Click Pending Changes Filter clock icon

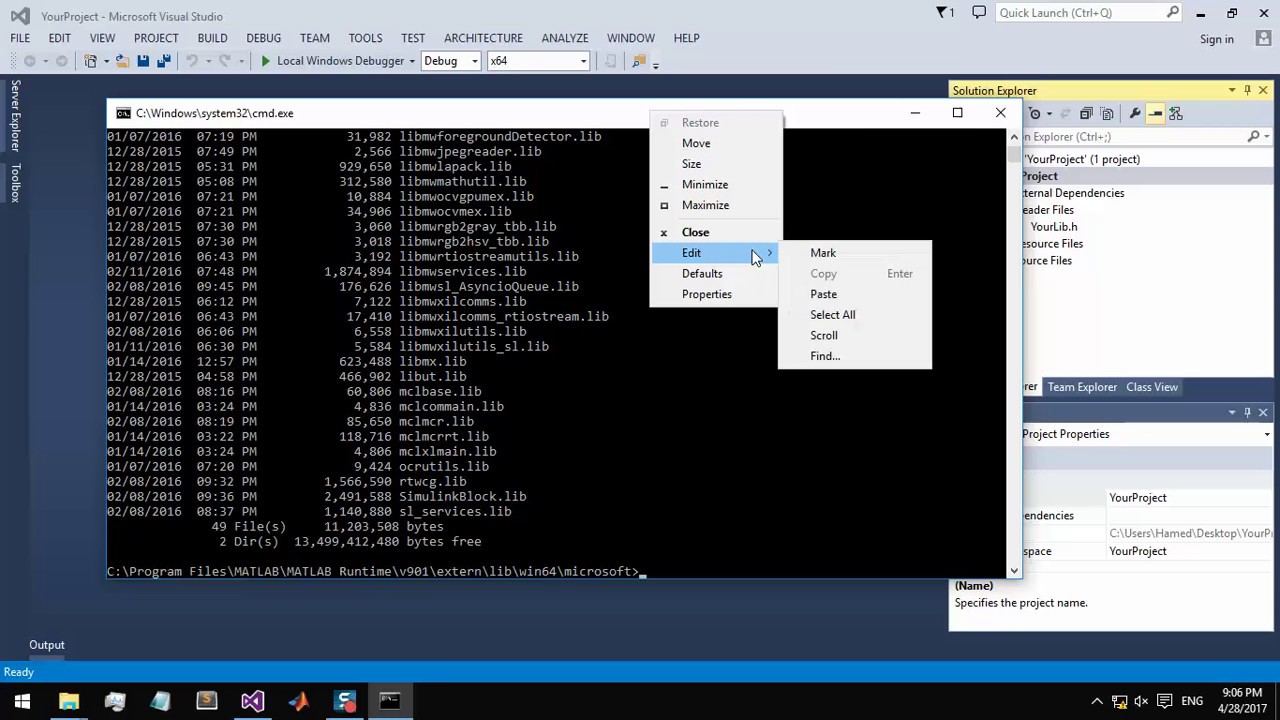click(1036, 114)
